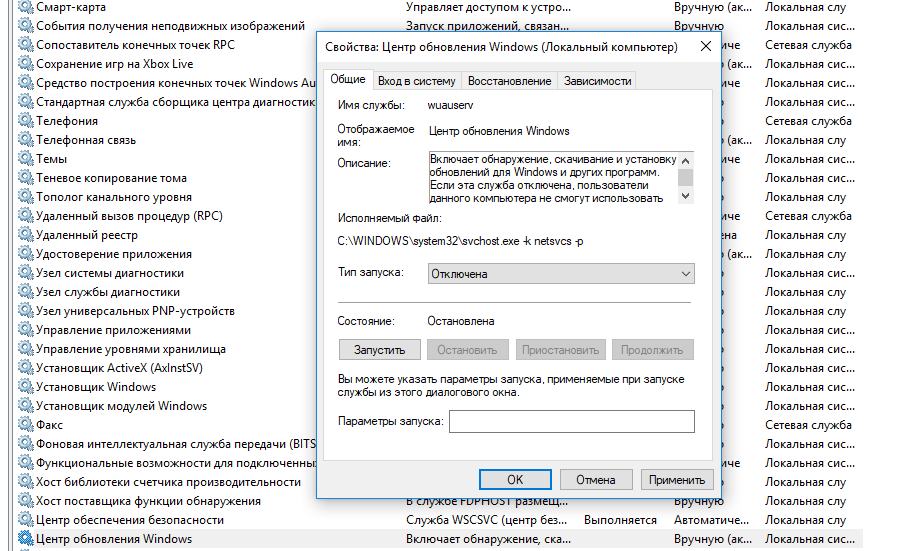Click the disabled Продолжить button

652,349
